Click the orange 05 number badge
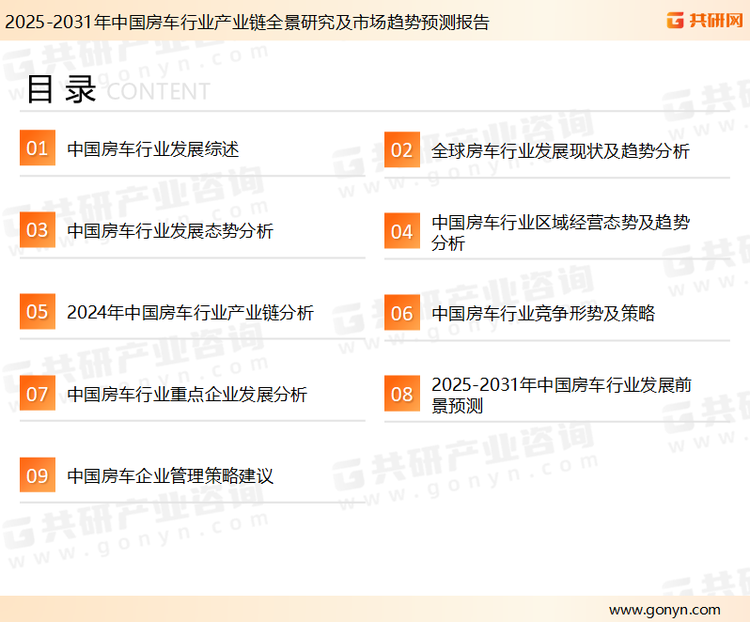 (x=37, y=311)
